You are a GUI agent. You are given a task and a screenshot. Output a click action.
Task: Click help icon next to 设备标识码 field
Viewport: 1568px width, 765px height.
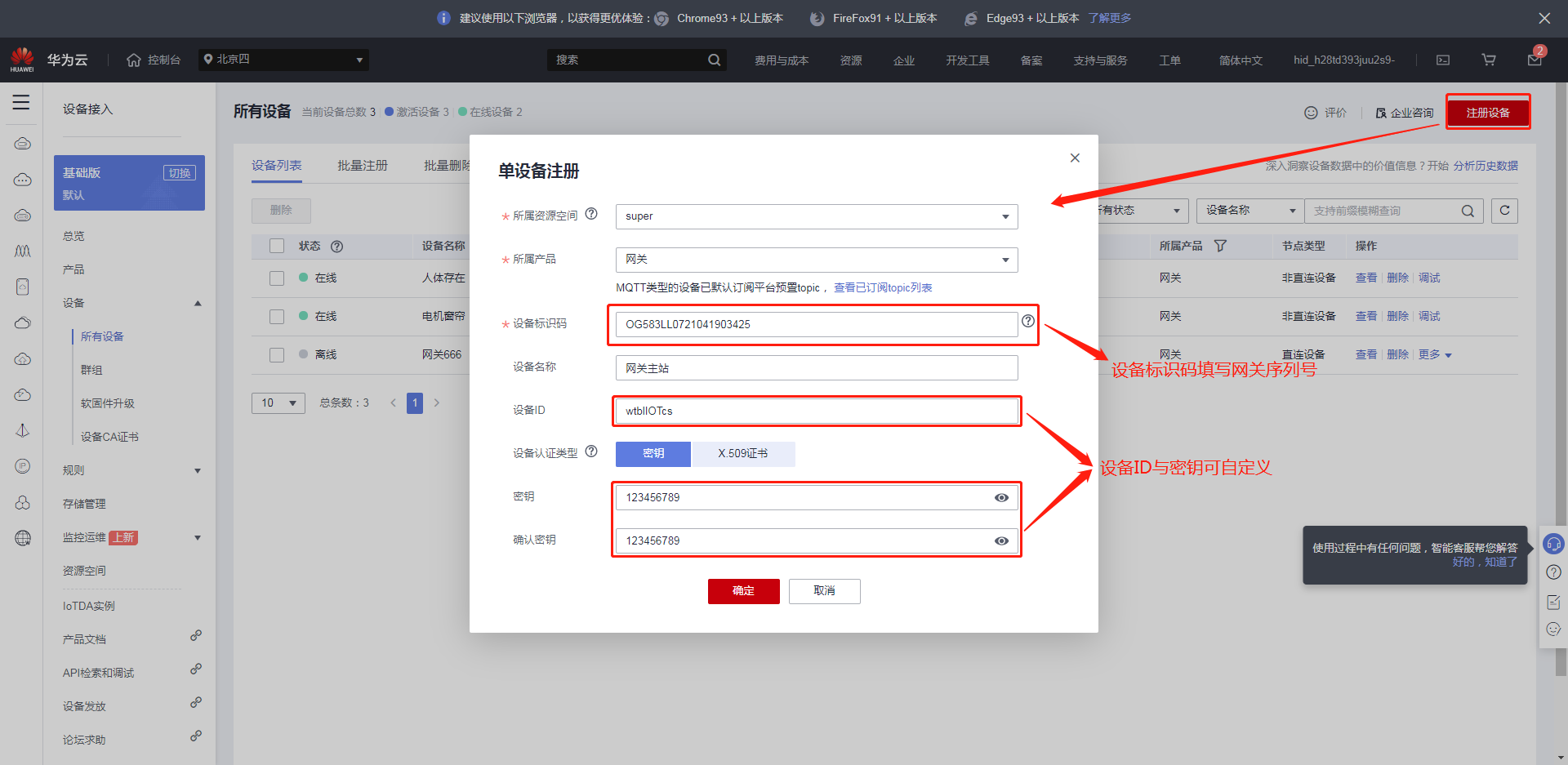click(1027, 322)
